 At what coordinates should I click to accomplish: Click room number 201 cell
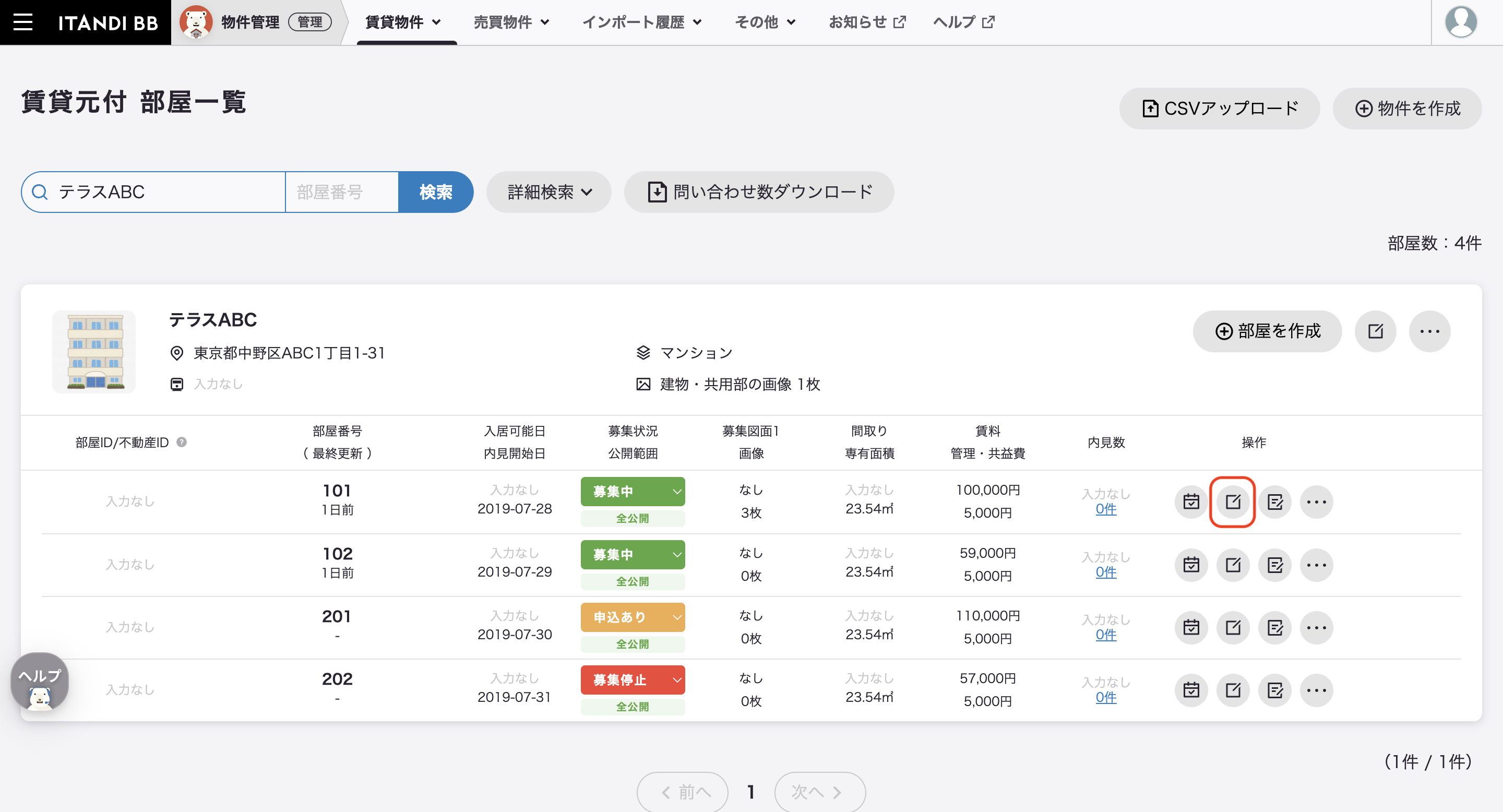(x=337, y=617)
